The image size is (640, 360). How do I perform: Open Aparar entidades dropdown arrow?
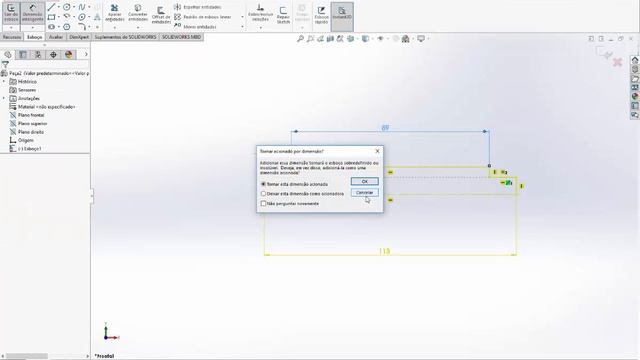[115, 28]
